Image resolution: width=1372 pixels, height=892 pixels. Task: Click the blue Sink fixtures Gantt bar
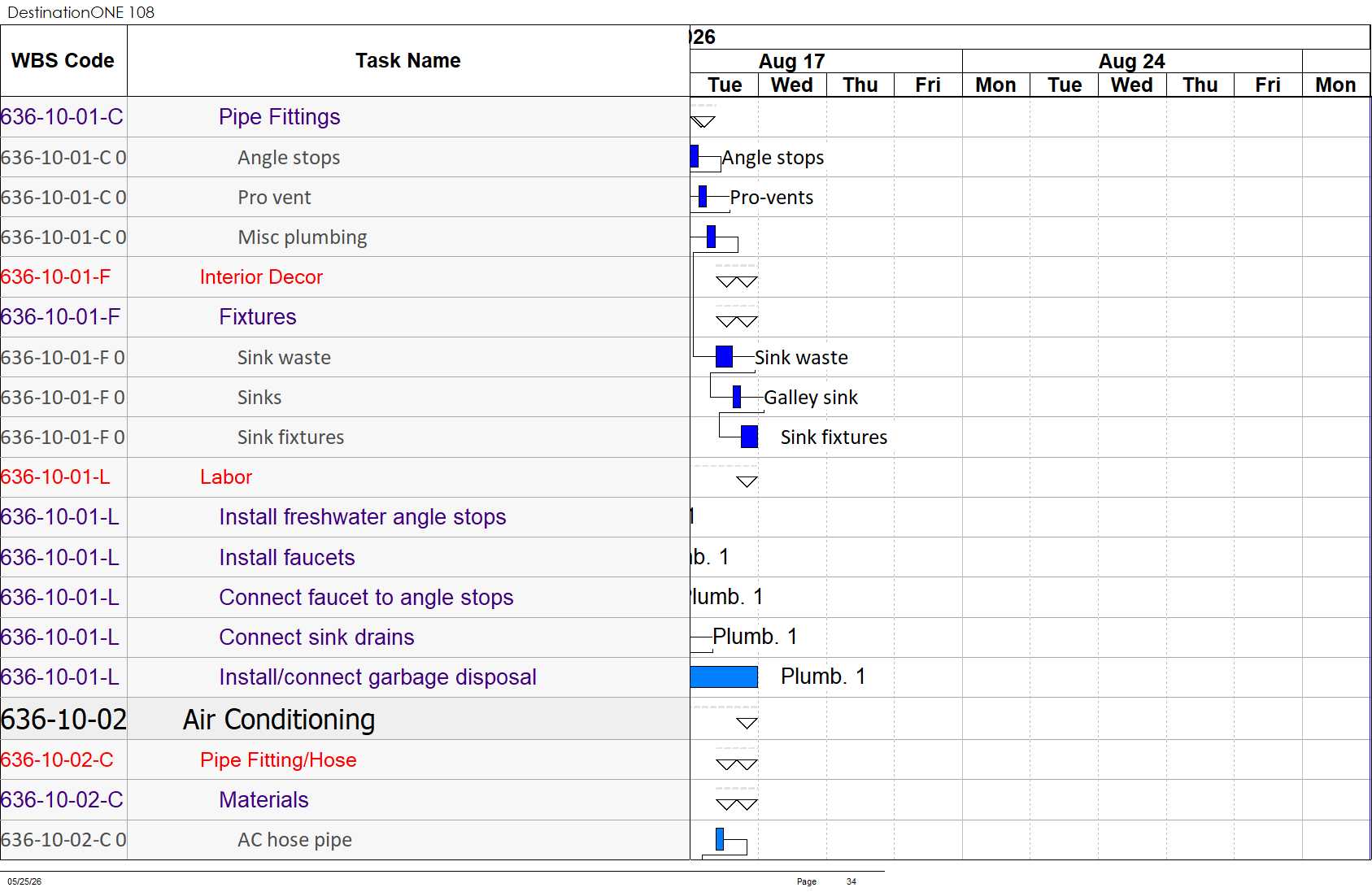pyautogui.click(x=750, y=437)
